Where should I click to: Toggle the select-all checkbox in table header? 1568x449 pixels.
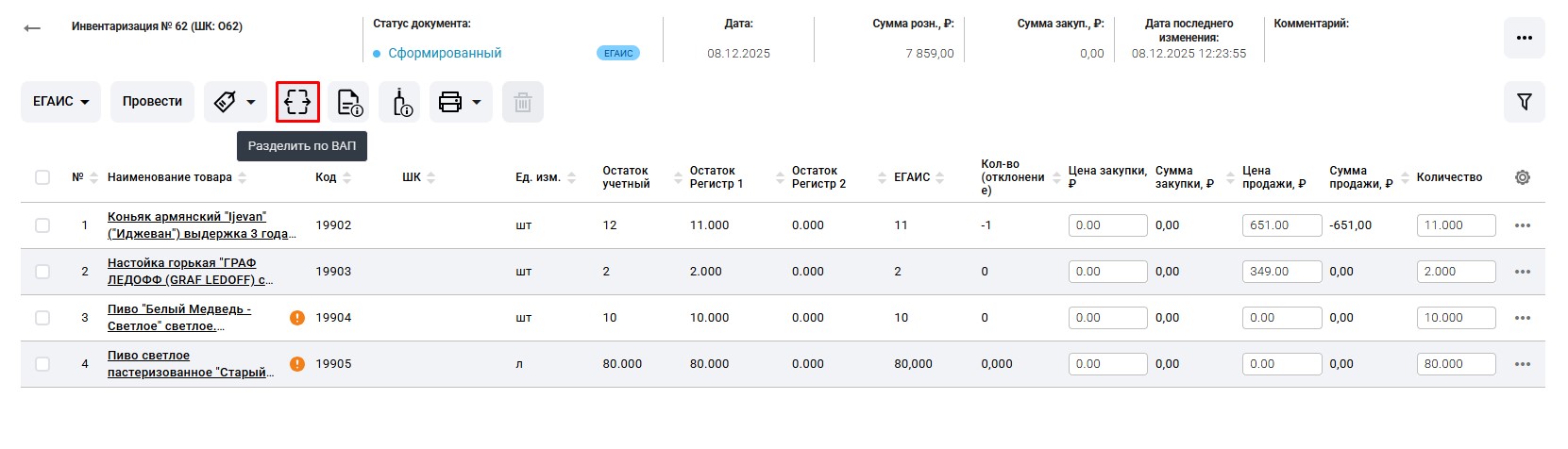[x=42, y=177]
